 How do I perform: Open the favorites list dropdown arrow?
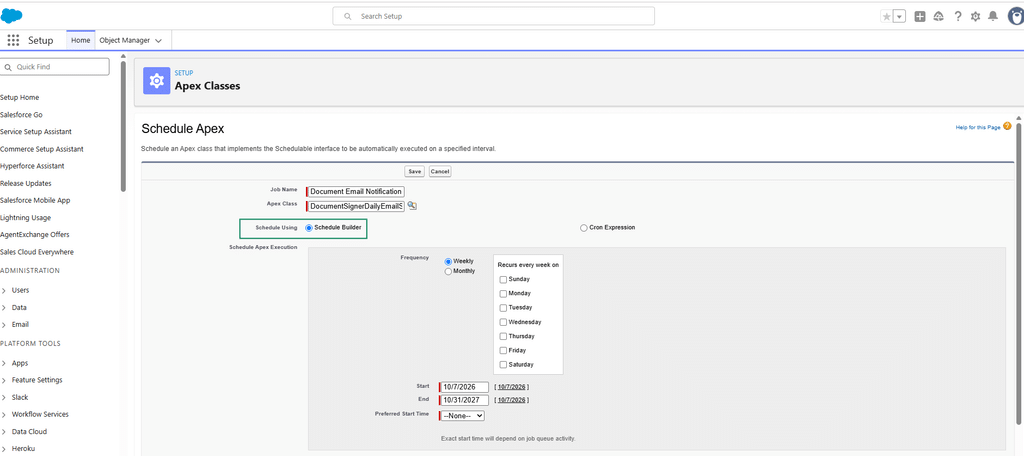pyautogui.click(x=900, y=17)
